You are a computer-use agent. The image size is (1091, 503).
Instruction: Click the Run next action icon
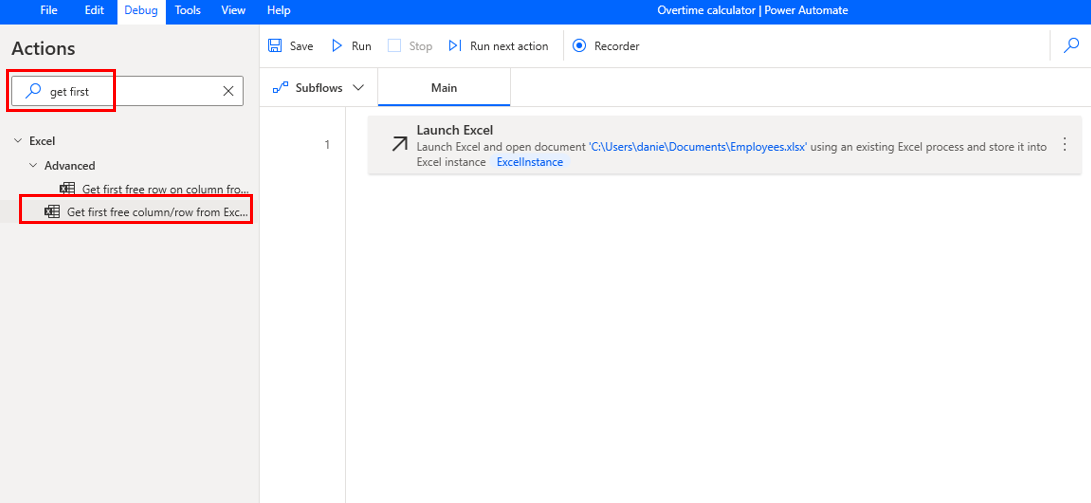[x=455, y=46]
